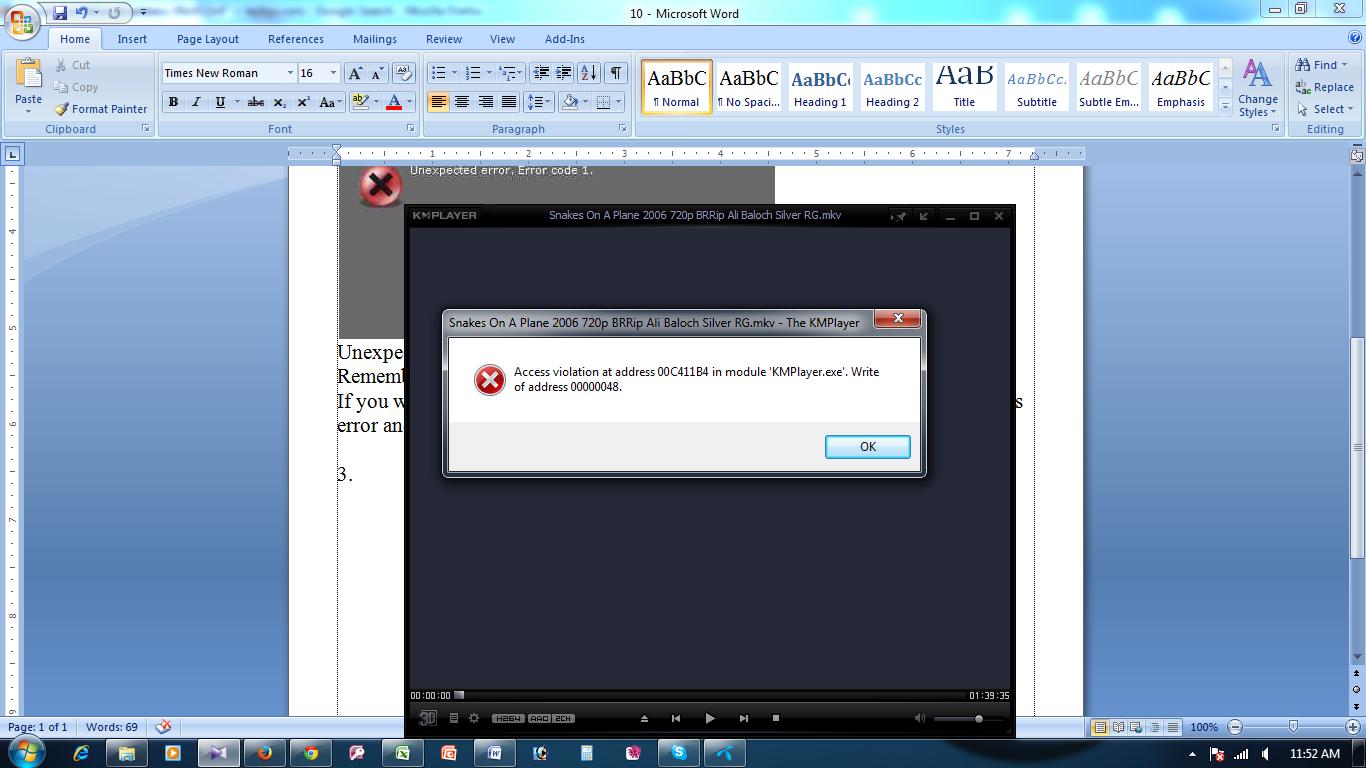Screen dimensions: 1366x768
Task: Click the Grow Font icon
Action: (x=355, y=73)
